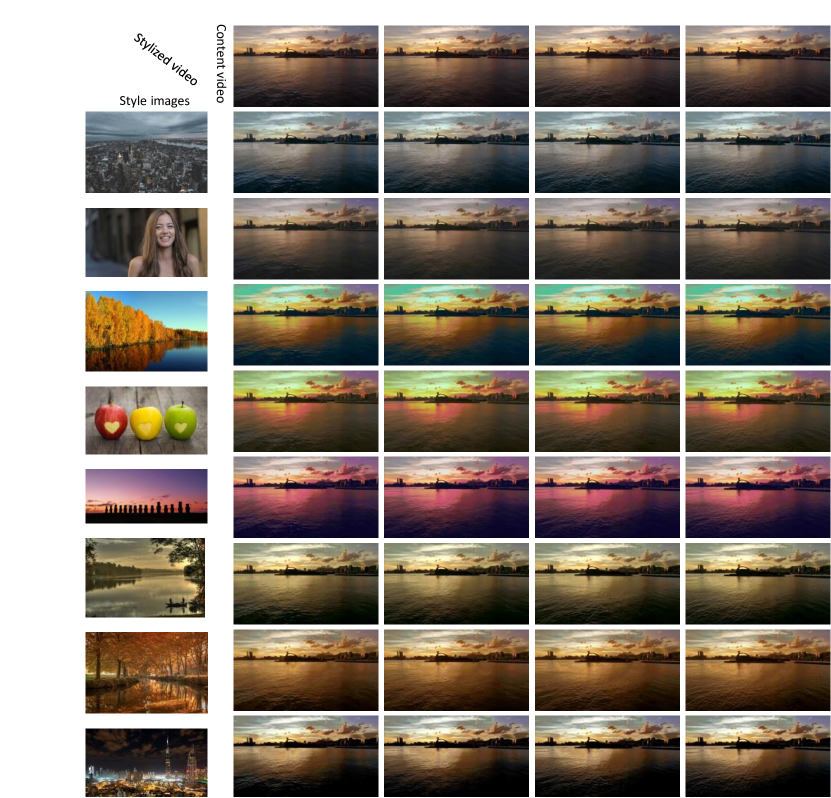The width and height of the screenshot is (831, 798).
Task: Select first frame stylized by purple sunset
Action: (306, 498)
